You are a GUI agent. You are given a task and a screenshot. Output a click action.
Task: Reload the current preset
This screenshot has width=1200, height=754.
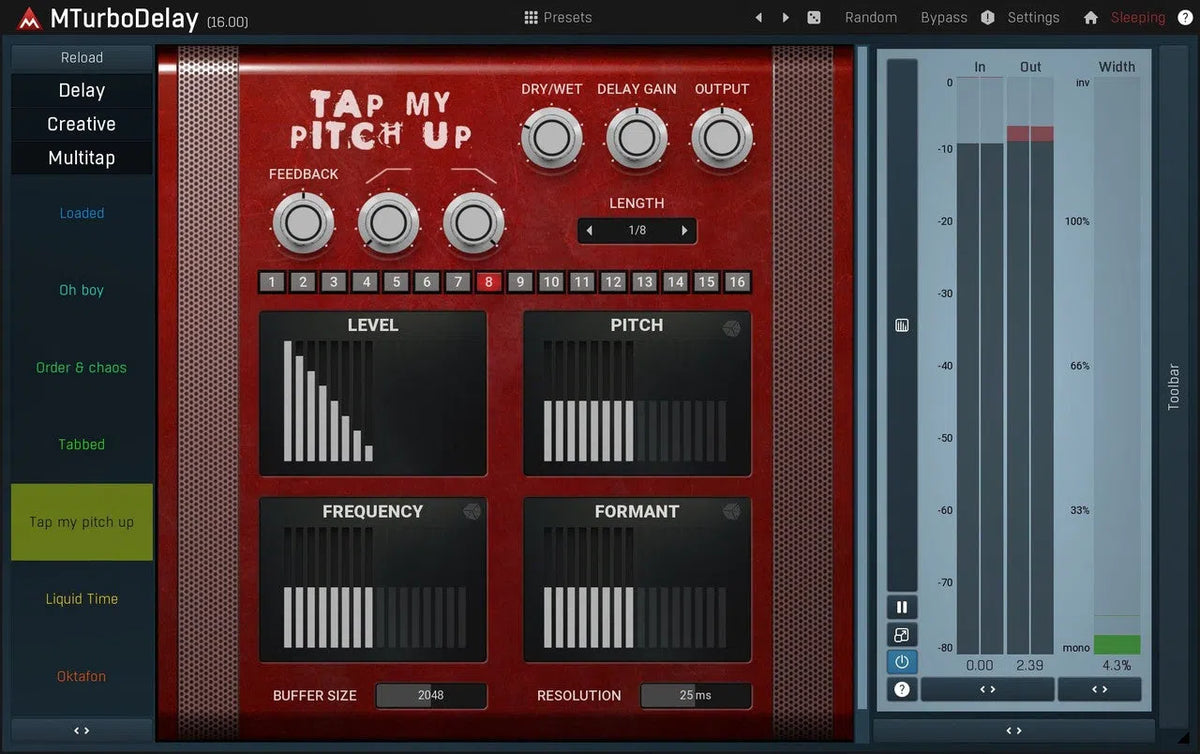[x=81, y=57]
